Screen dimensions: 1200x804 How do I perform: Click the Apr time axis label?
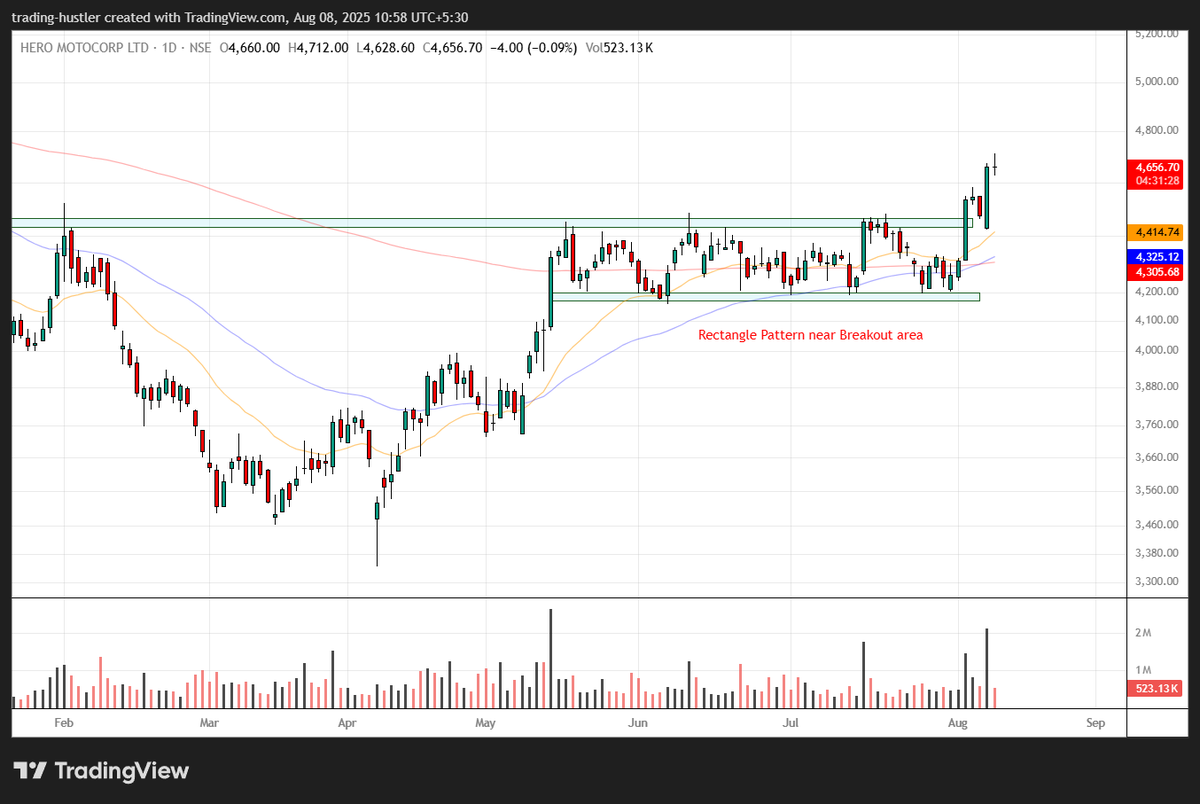[x=347, y=722]
